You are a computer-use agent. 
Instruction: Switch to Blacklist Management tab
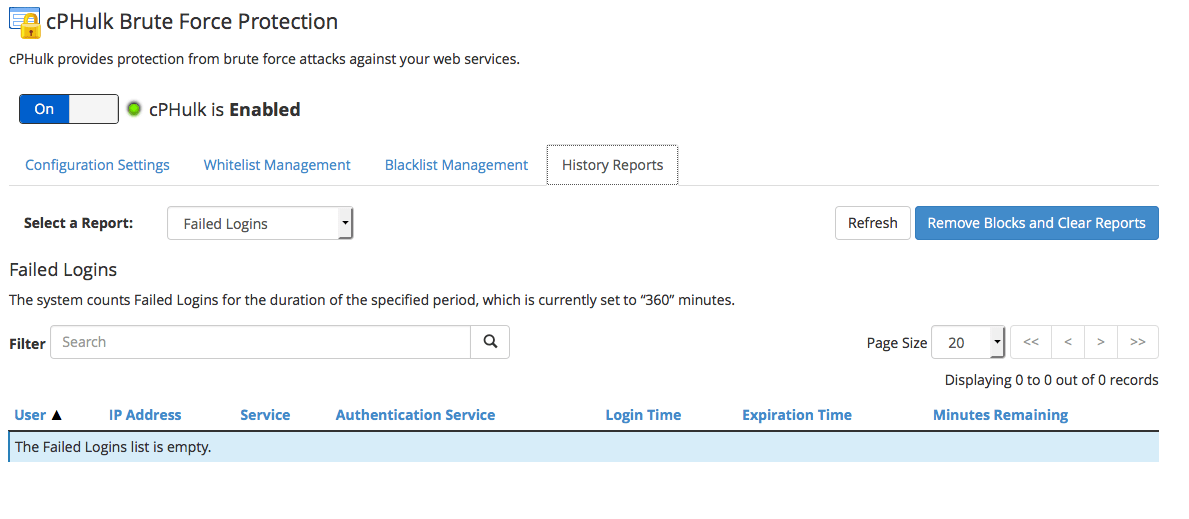point(456,165)
